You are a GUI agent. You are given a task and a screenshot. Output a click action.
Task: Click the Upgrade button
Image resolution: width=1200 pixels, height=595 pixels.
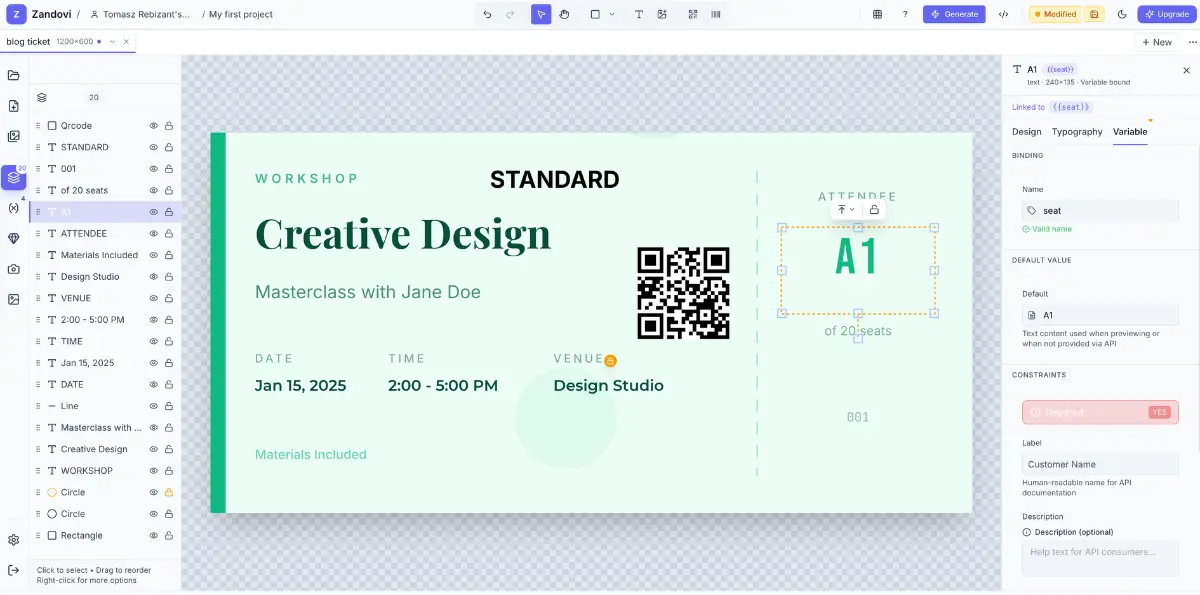1166,14
